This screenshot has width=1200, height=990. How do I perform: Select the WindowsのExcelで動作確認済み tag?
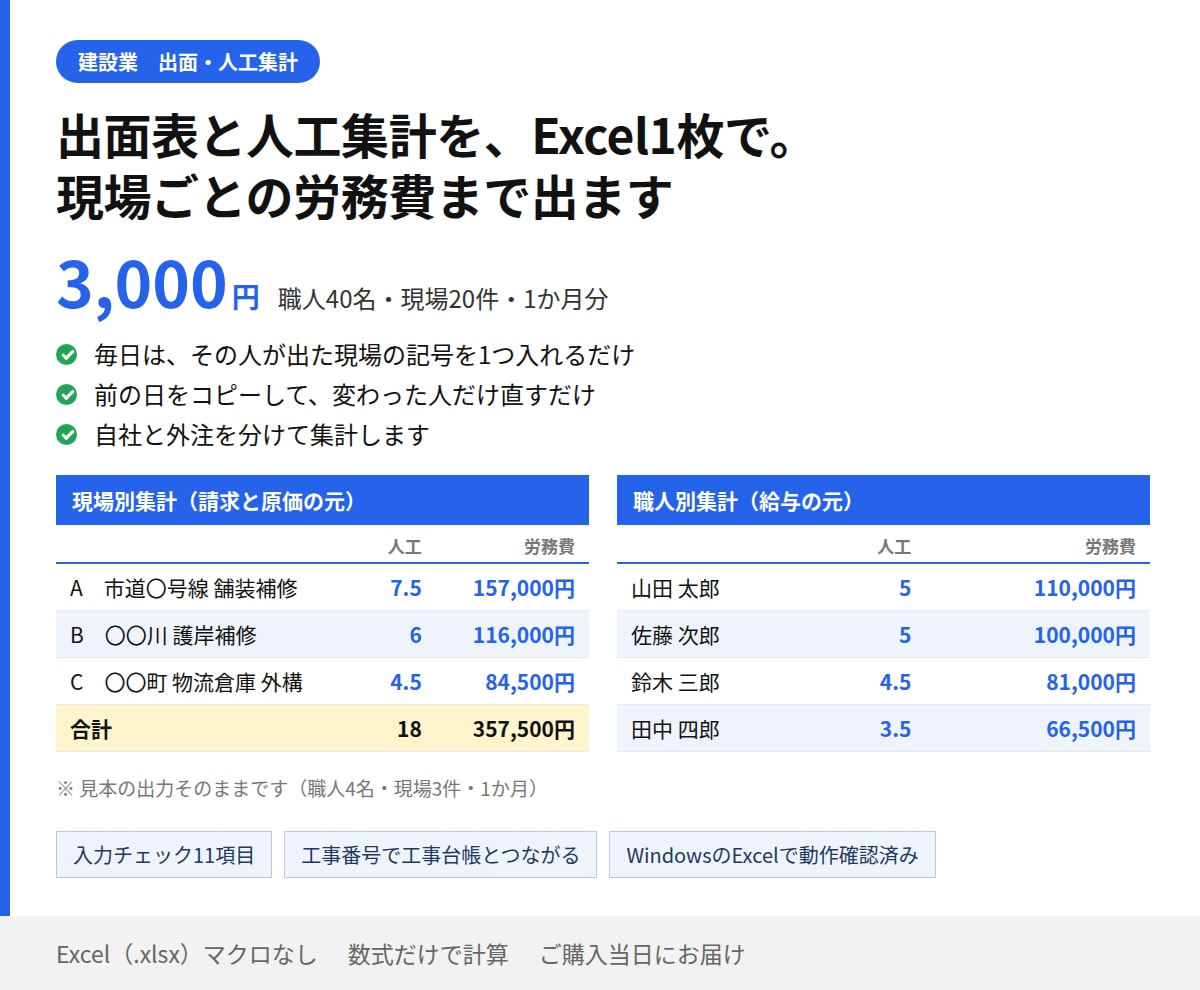coord(772,855)
